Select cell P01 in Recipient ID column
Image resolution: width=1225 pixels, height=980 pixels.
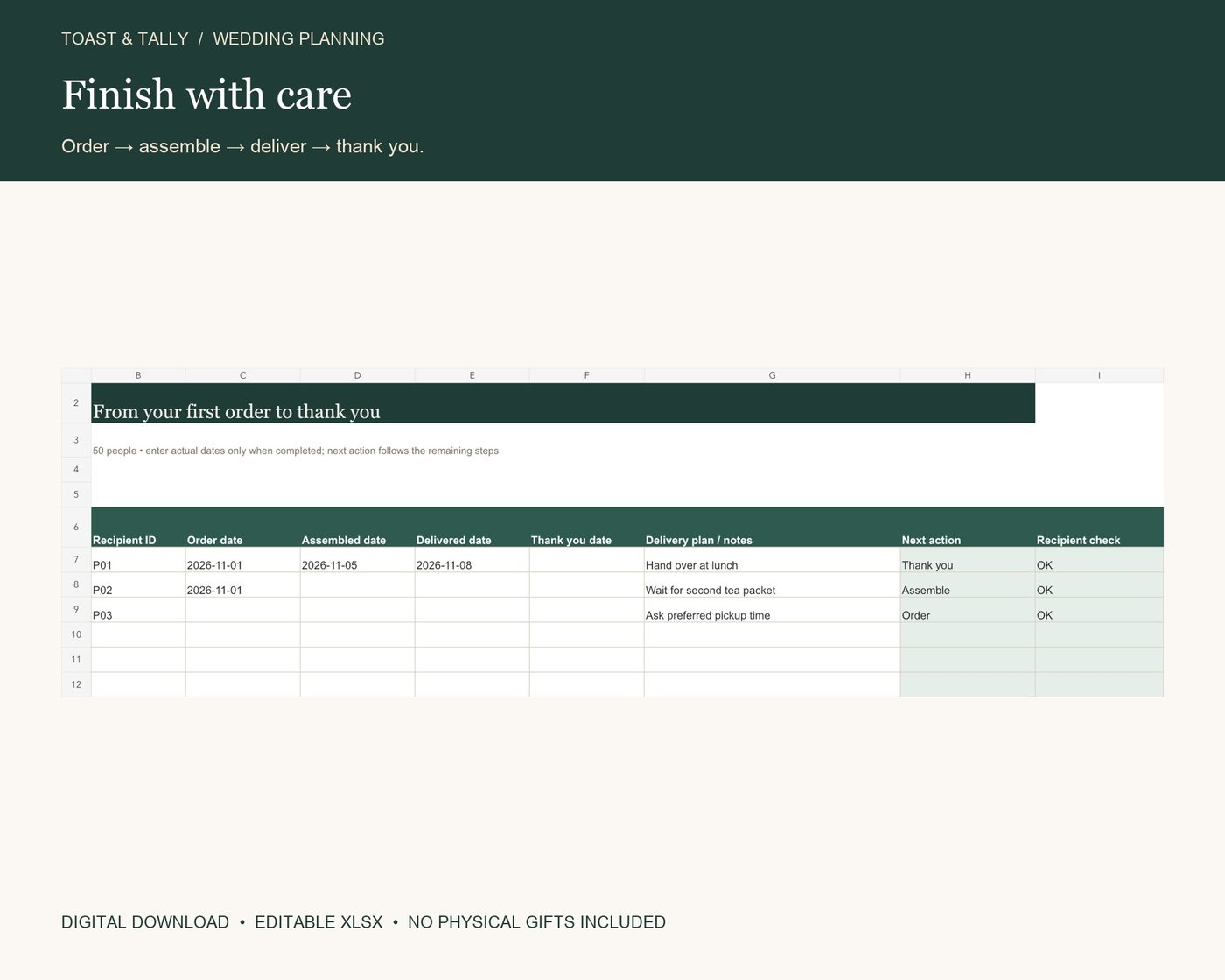(x=138, y=560)
